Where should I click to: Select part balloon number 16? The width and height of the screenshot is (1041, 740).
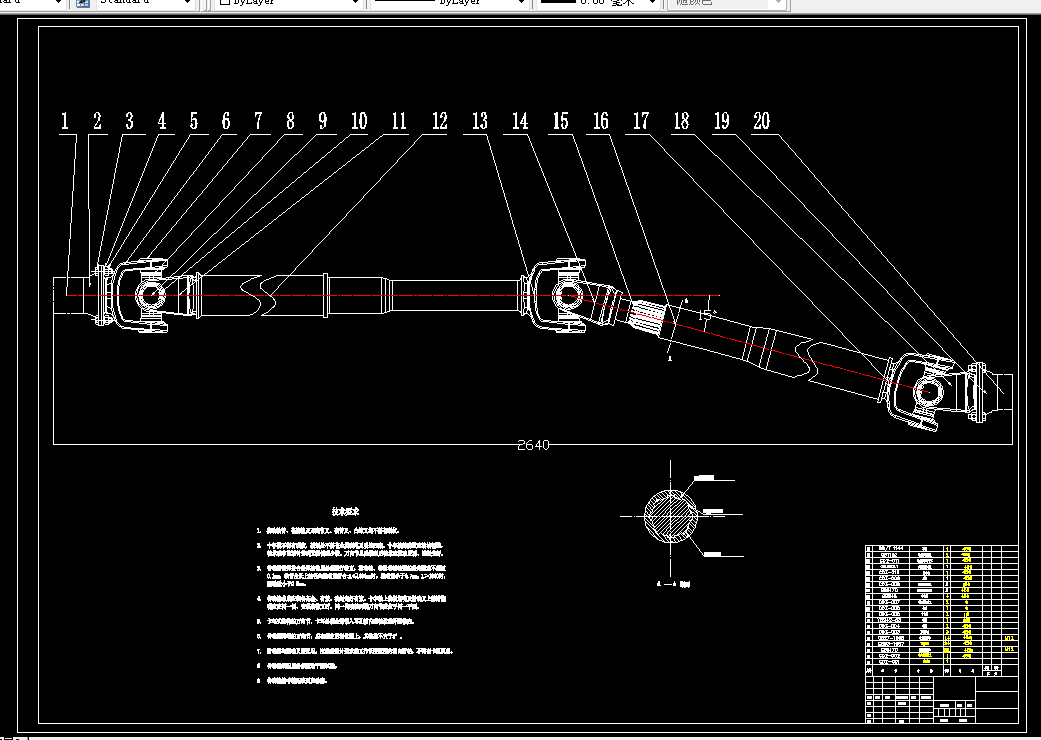pos(600,121)
